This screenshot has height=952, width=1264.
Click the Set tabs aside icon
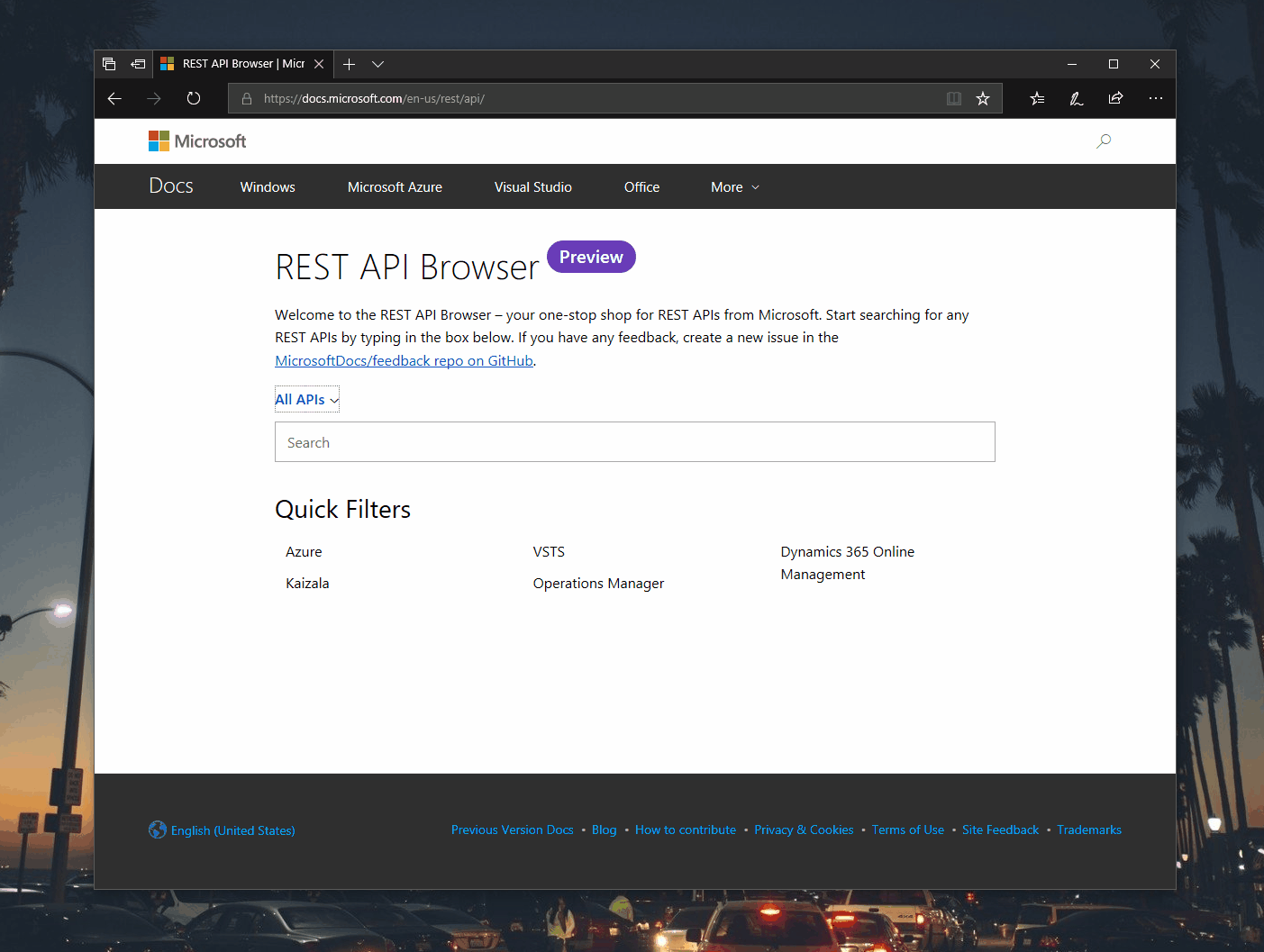pyautogui.click(x=138, y=64)
